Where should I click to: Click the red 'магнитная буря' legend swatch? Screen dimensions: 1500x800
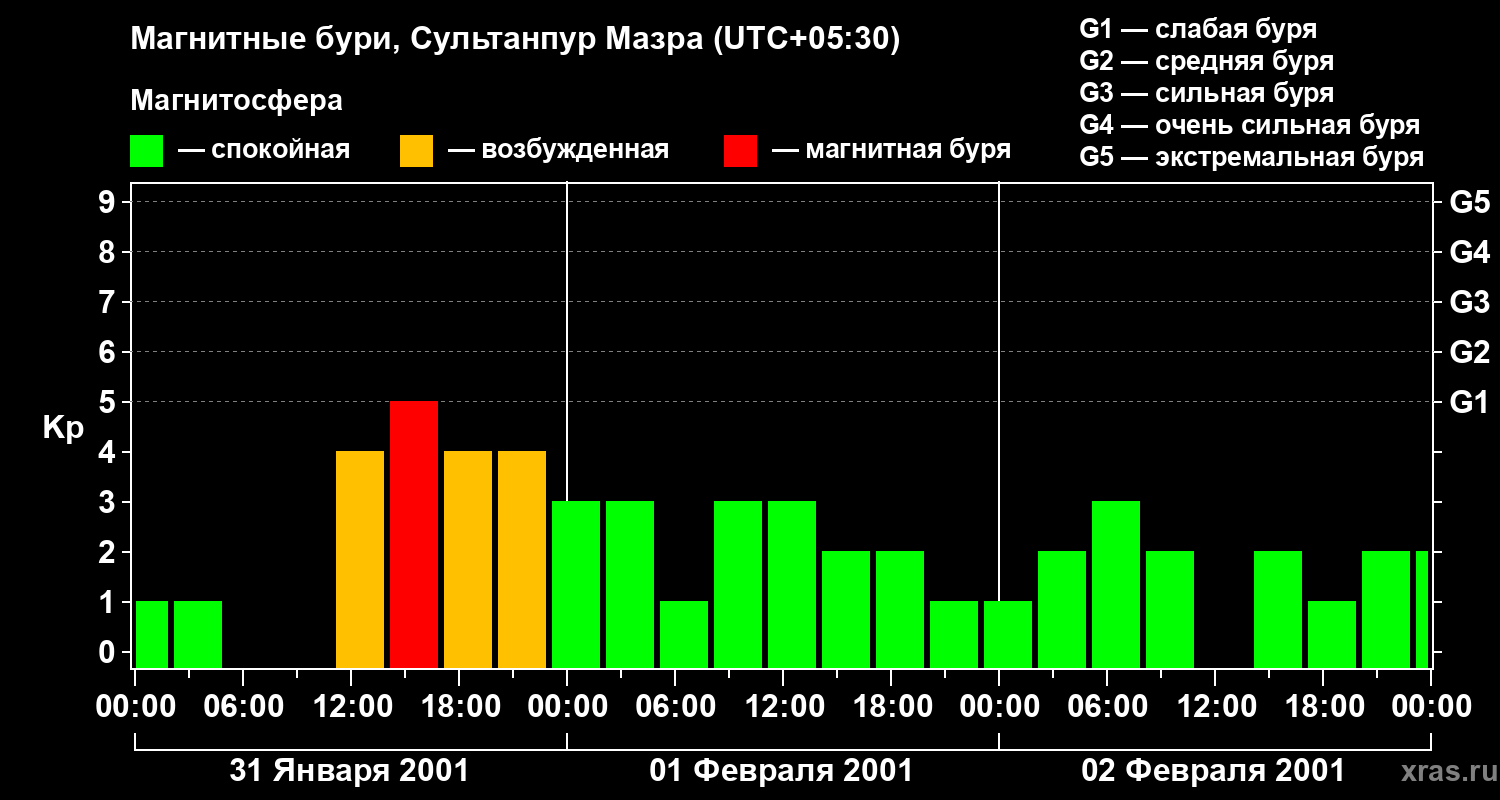740,151
